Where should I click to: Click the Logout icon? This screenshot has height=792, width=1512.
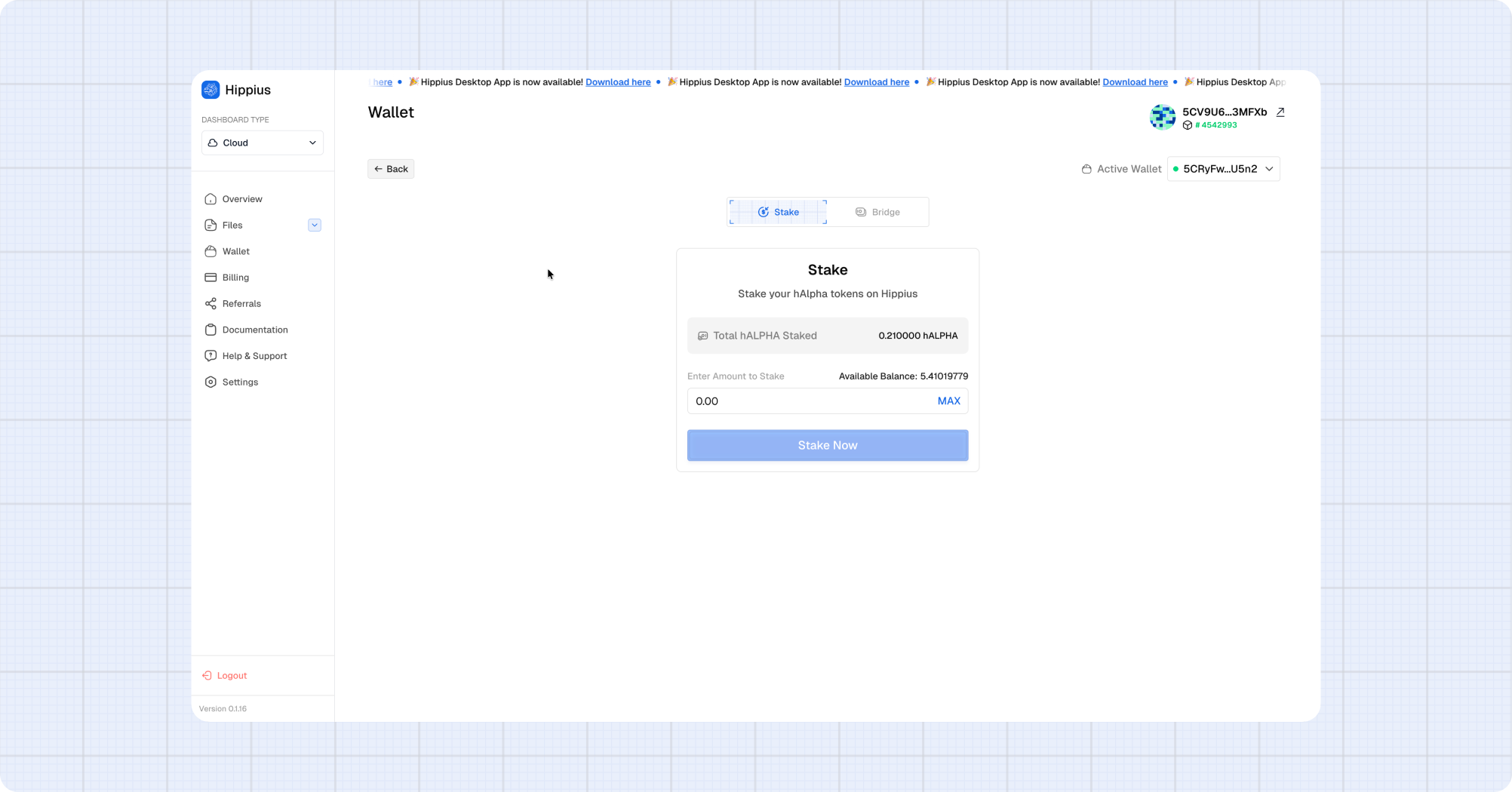[207, 675]
